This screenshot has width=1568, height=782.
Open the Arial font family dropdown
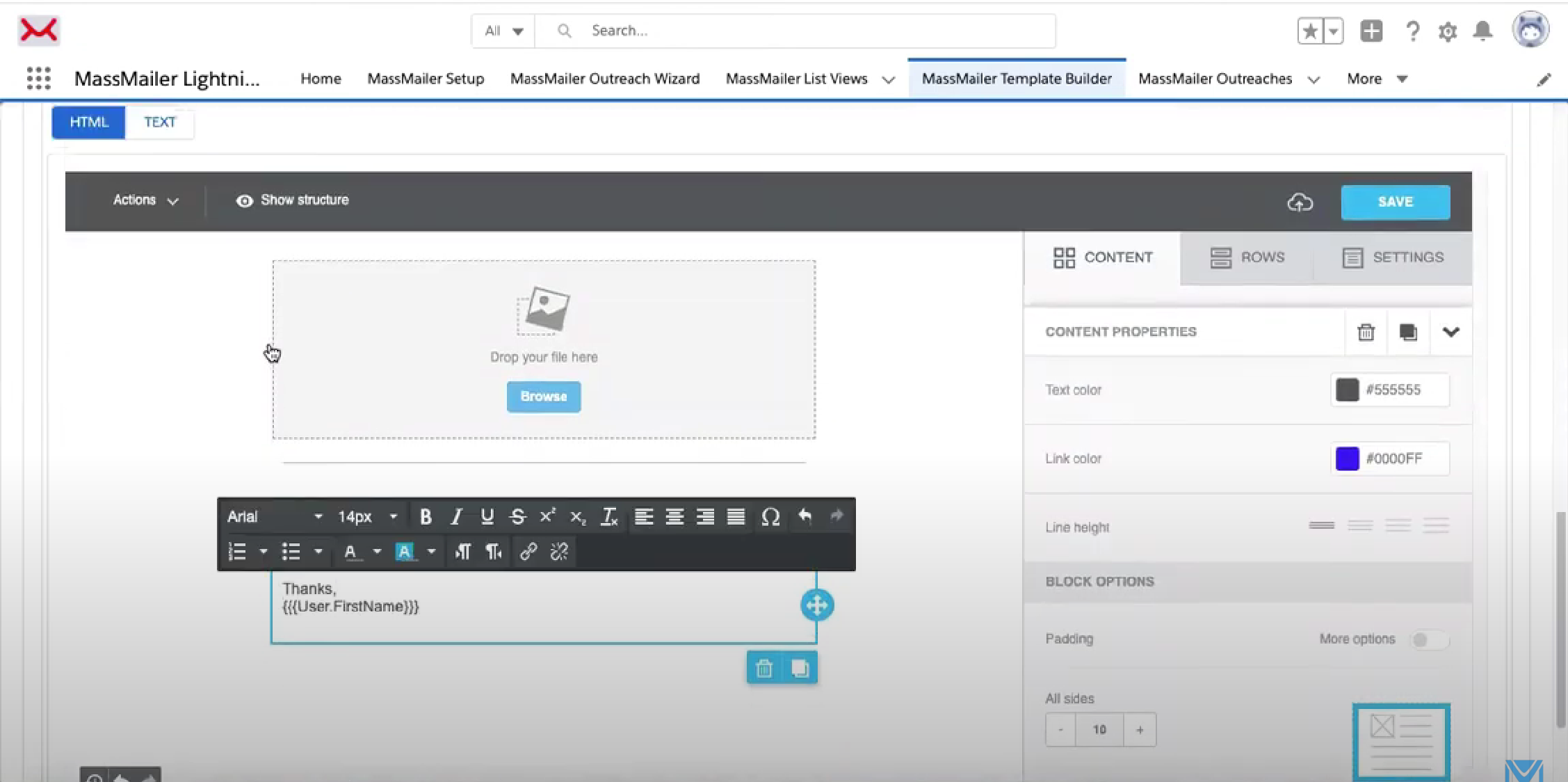click(x=274, y=517)
